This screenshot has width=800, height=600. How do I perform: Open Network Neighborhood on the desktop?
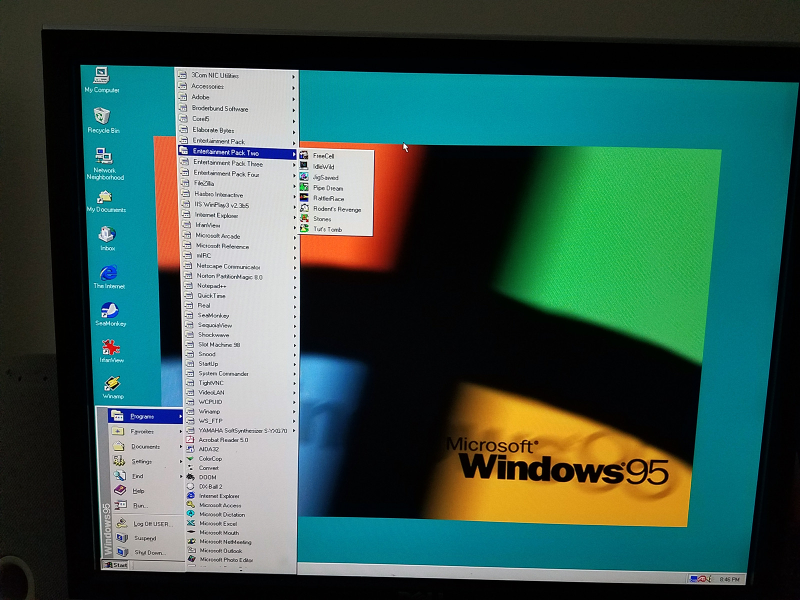[105, 164]
